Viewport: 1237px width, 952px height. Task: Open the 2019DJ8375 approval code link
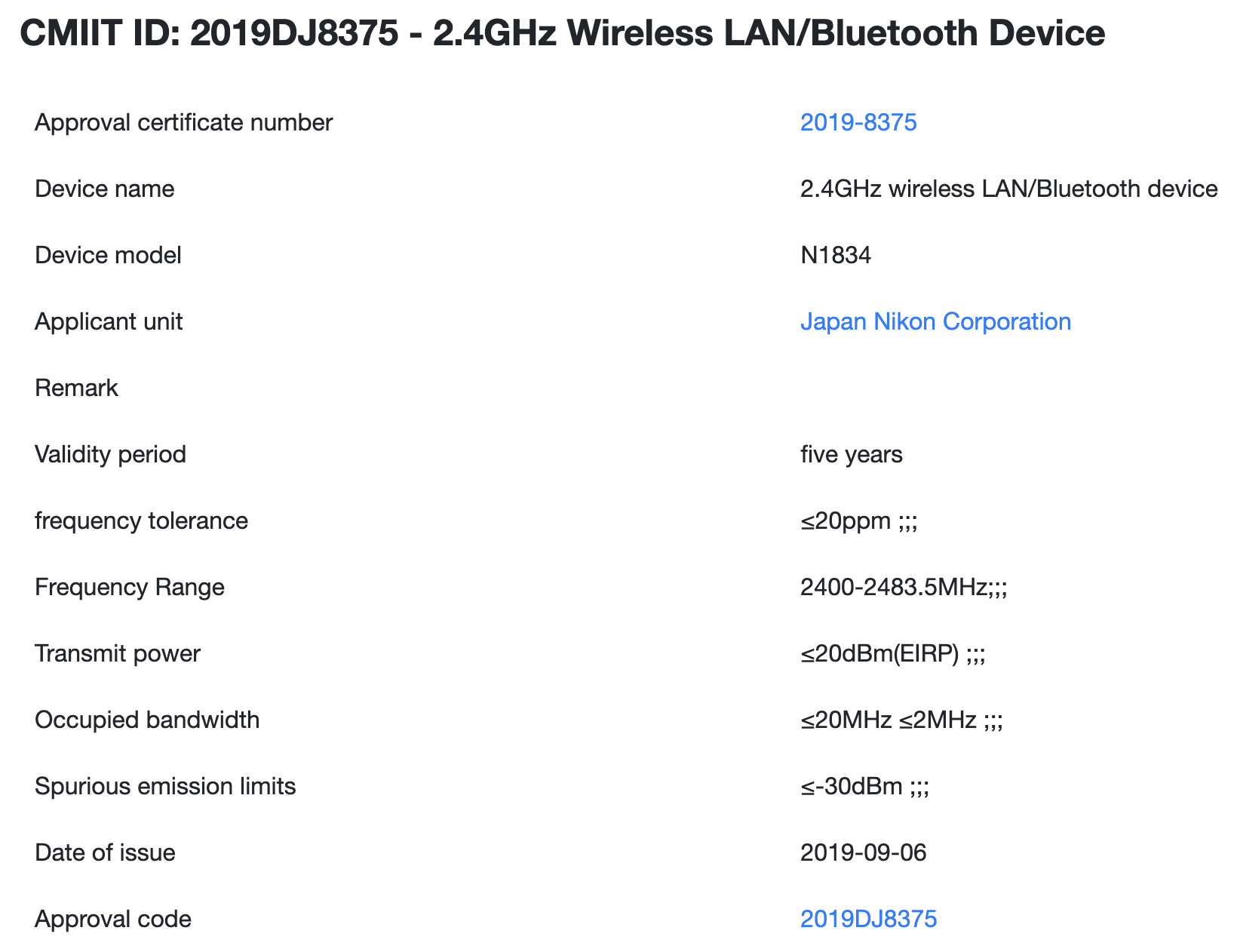coord(868,919)
